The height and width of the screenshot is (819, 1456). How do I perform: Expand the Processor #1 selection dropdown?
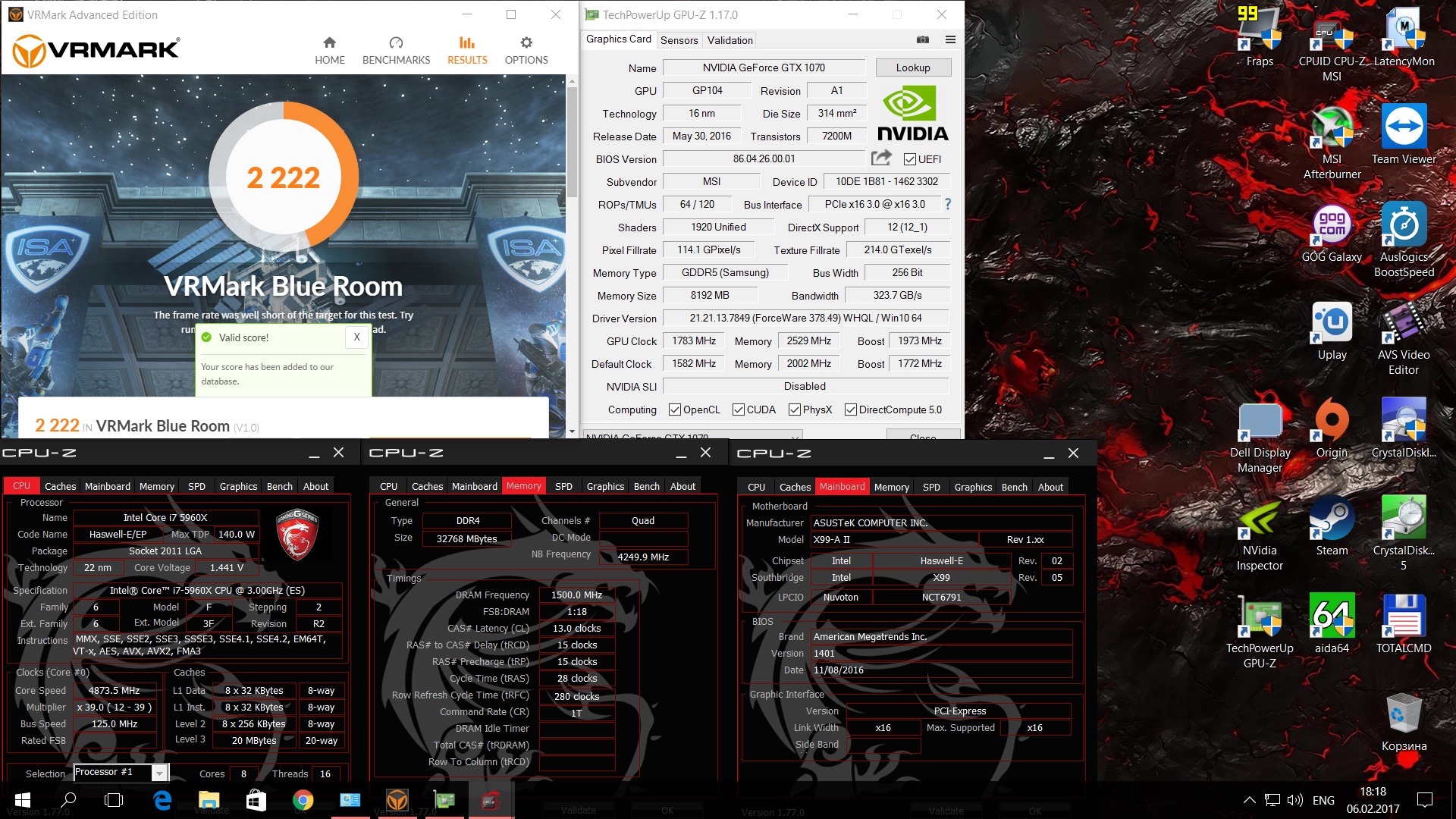[159, 773]
